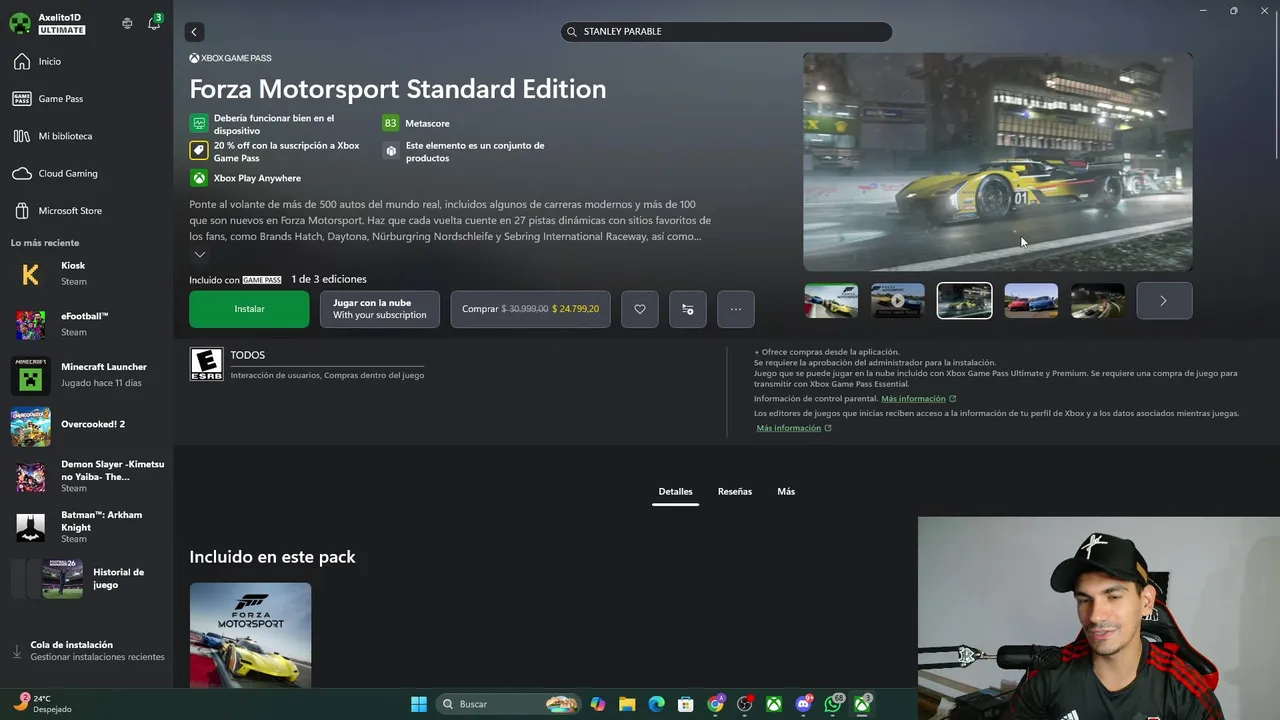Open Copilot from the taskbar
The width and height of the screenshot is (1280, 720).
coord(598,704)
